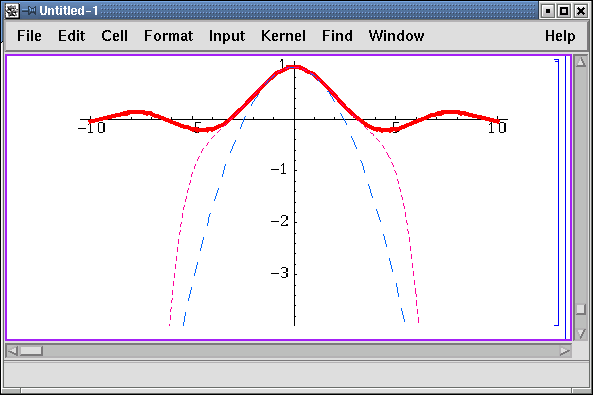Click the horizontal scrollbar thumb
Screen dimensions: 593x395
[x=31, y=351]
